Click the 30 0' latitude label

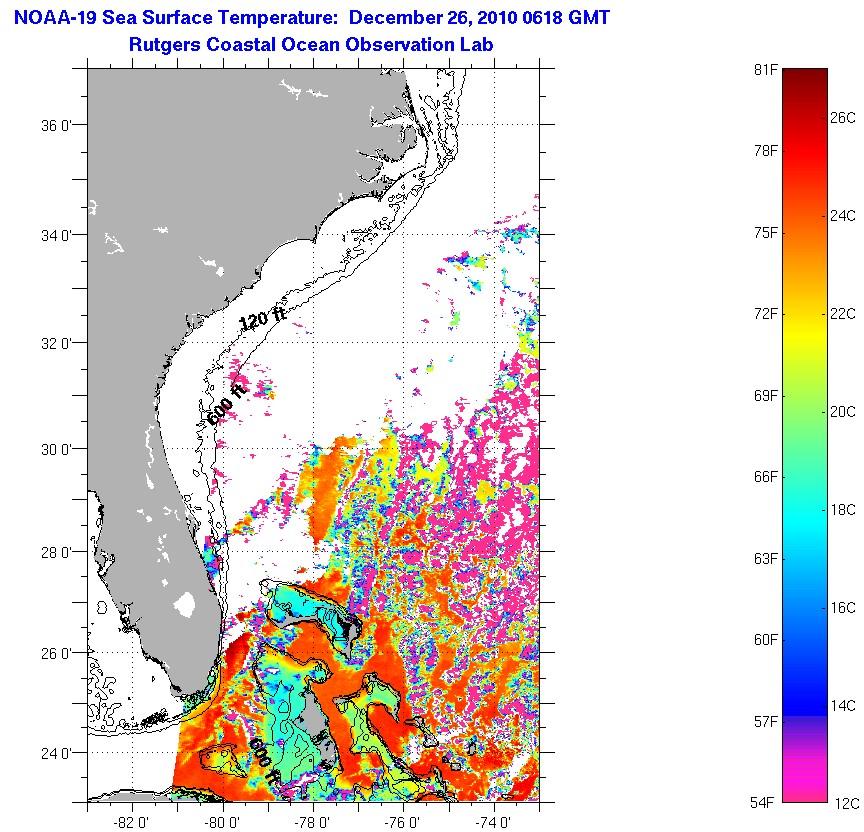(56, 450)
